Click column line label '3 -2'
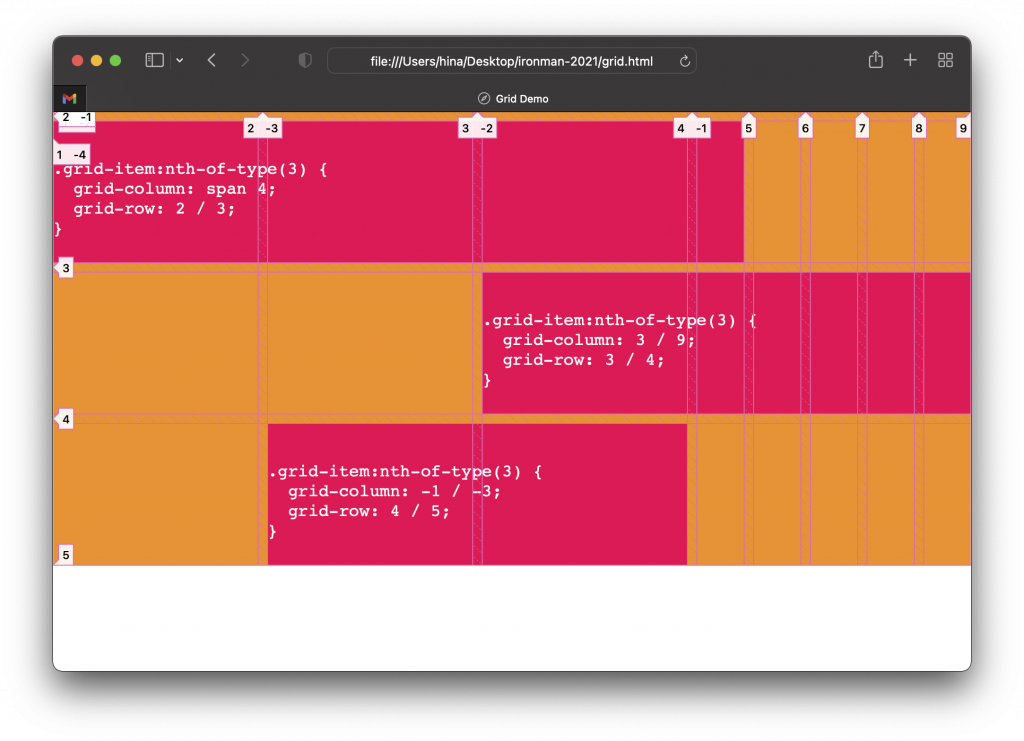1024x741 pixels. pos(477,128)
